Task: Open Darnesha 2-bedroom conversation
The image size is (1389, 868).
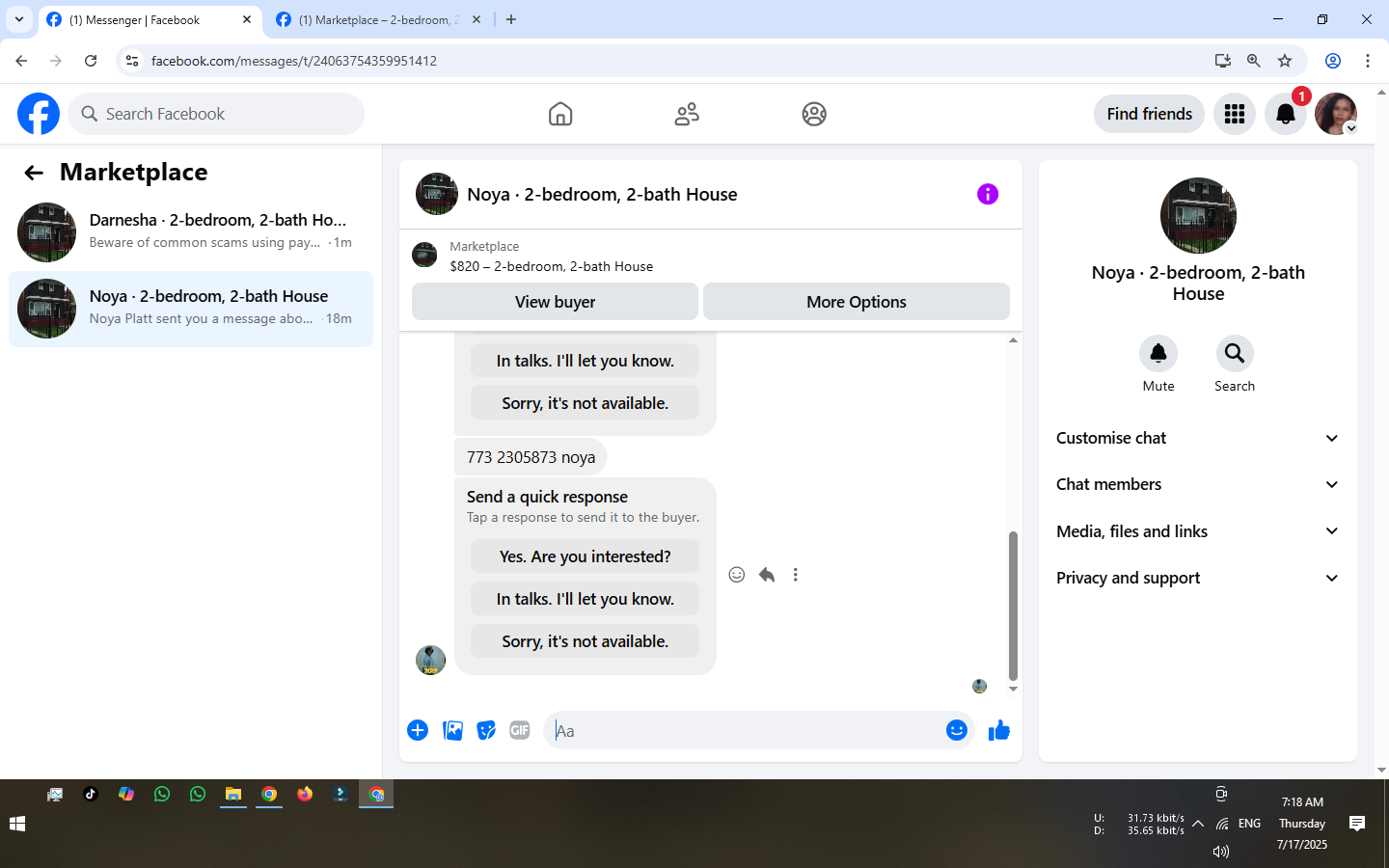Action: 191,231
